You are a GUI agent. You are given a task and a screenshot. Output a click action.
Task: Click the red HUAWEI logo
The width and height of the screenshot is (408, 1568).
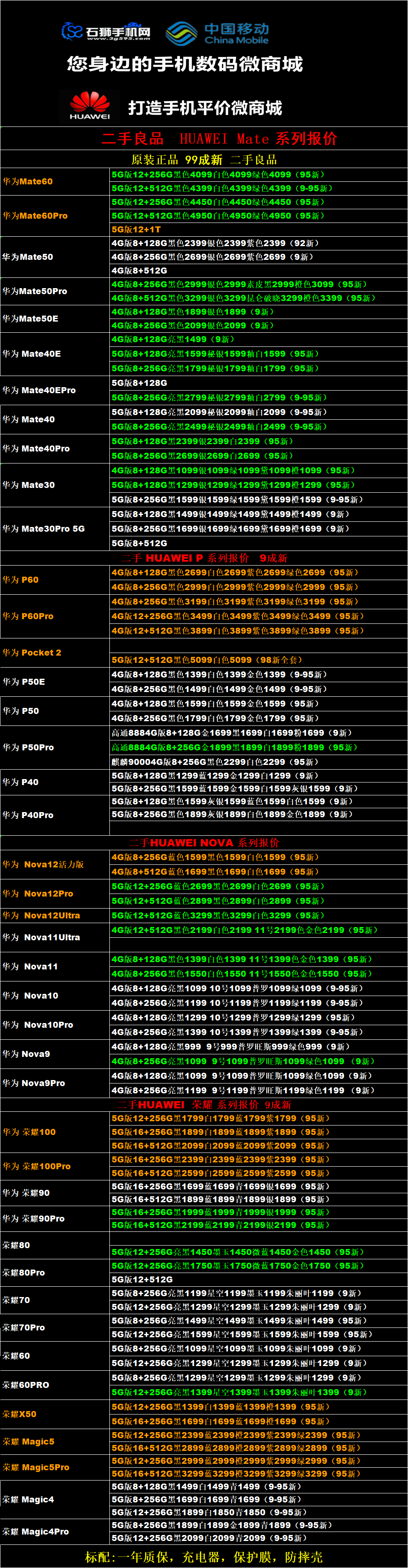(90, 105)
